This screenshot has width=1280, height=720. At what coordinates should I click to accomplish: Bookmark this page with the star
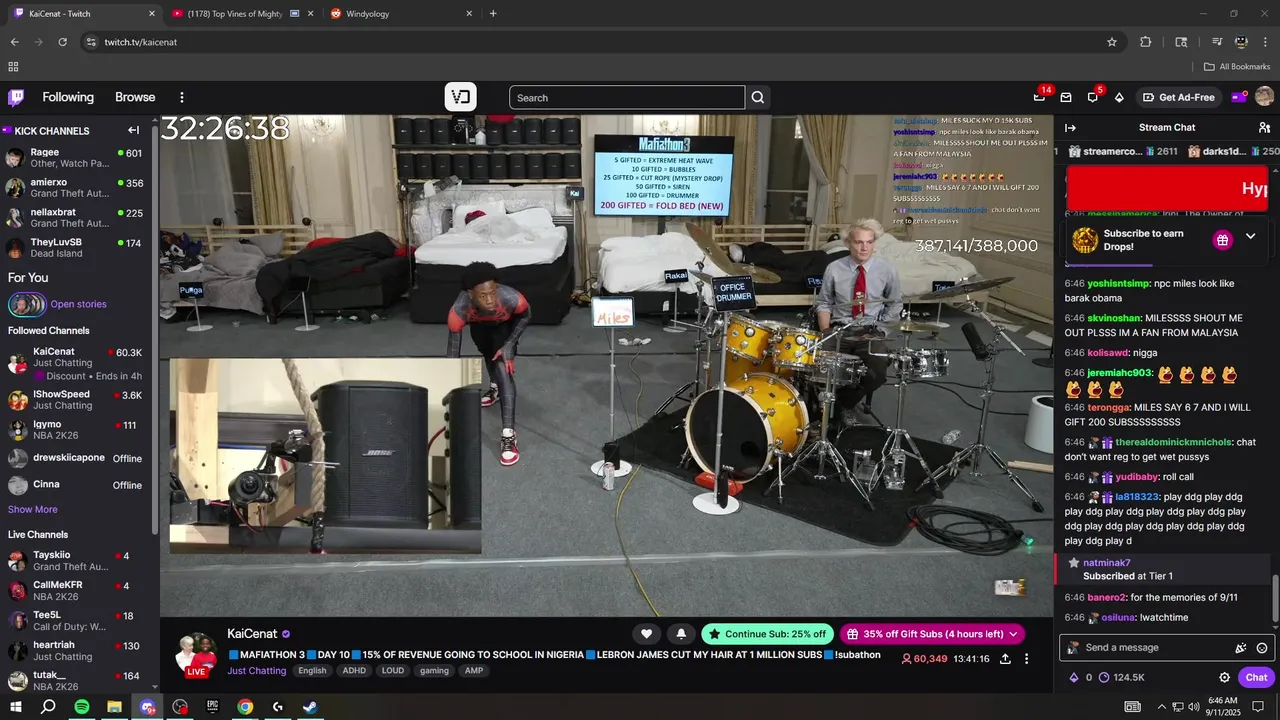pyautogui.click(x=1112, y=42)
